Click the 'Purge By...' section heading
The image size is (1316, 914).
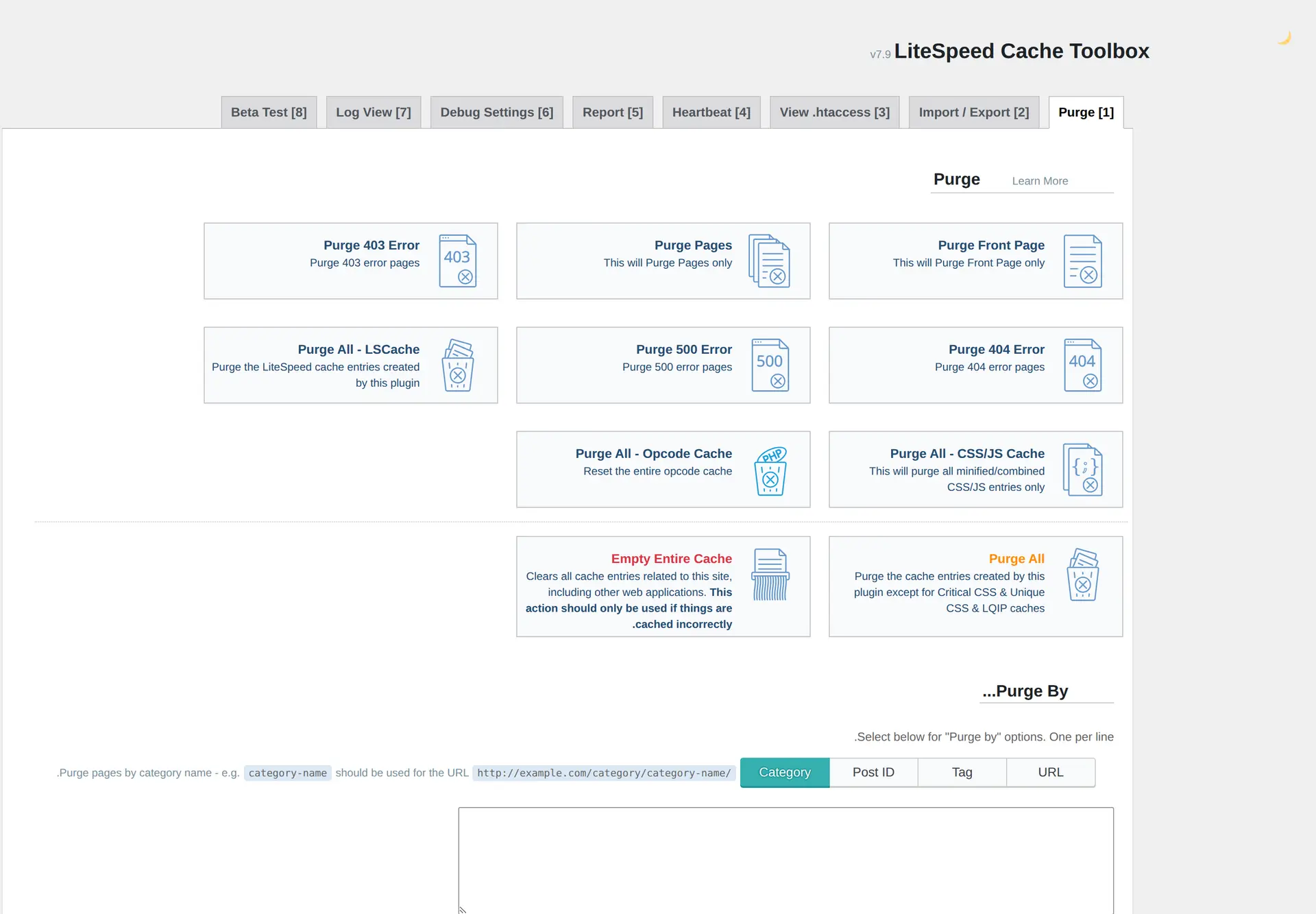pyautogui.click(x=1025, y=691)
